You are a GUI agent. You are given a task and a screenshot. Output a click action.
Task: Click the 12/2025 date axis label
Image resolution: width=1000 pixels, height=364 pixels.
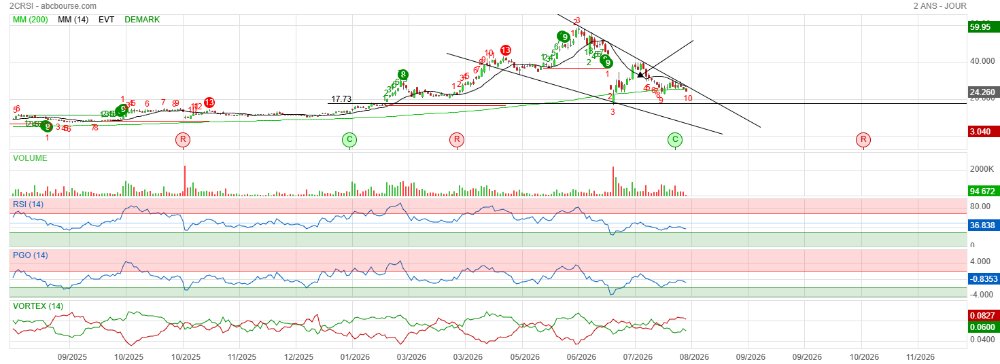299,358
